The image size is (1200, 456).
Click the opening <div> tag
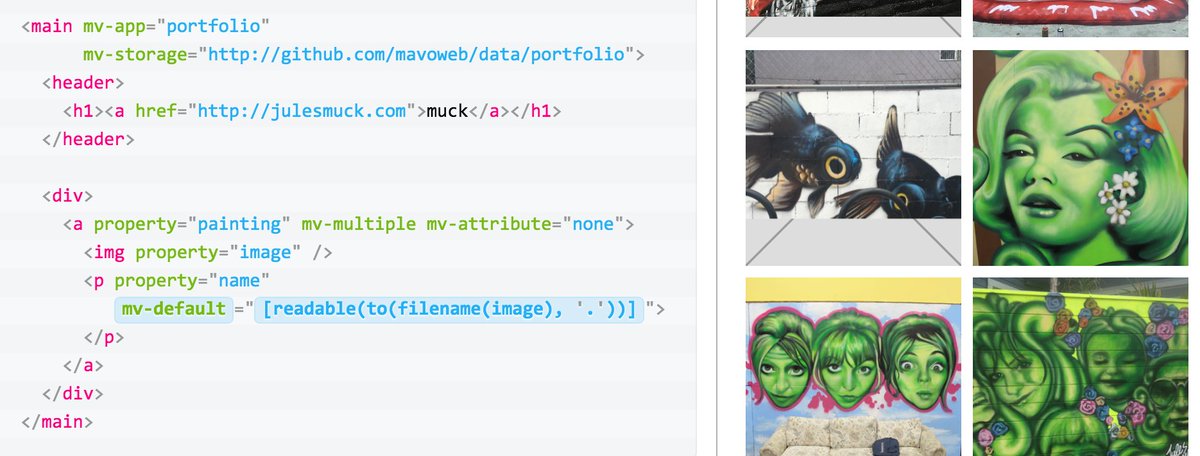[x=67, y=195]
